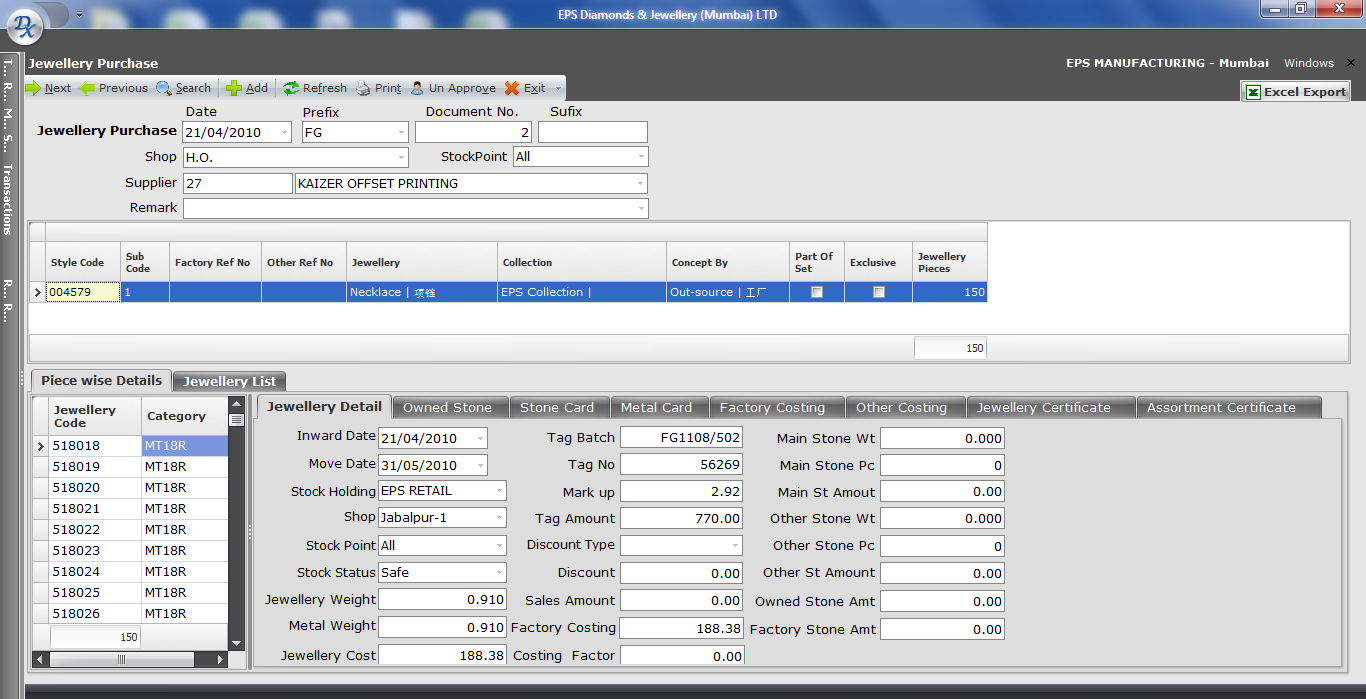Screen dimensions: 1366x699
Task: Click Un Approve in the toolbar
Action: (x=453, y=88)
